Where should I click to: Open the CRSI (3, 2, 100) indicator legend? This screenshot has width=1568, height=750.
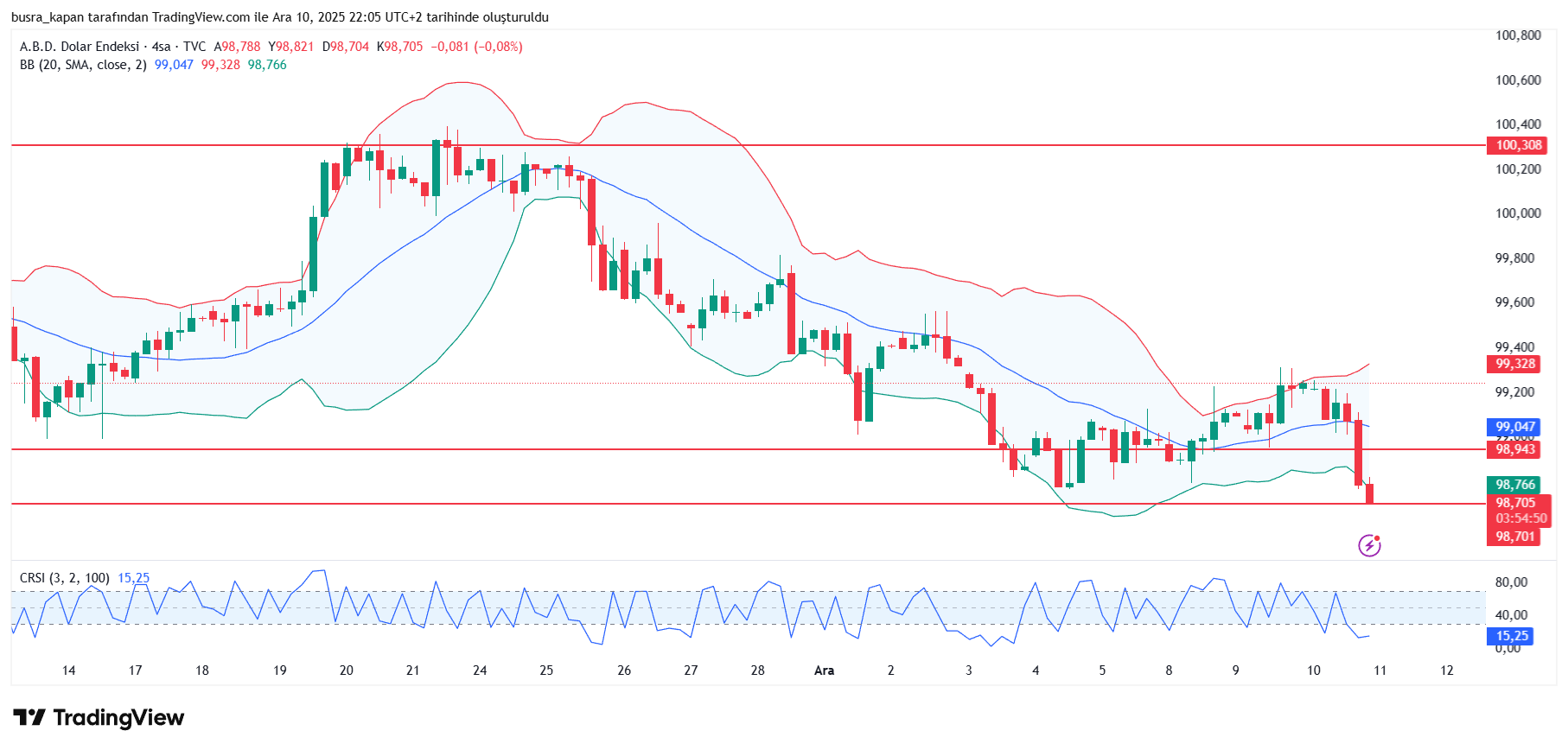pos(65,578)
